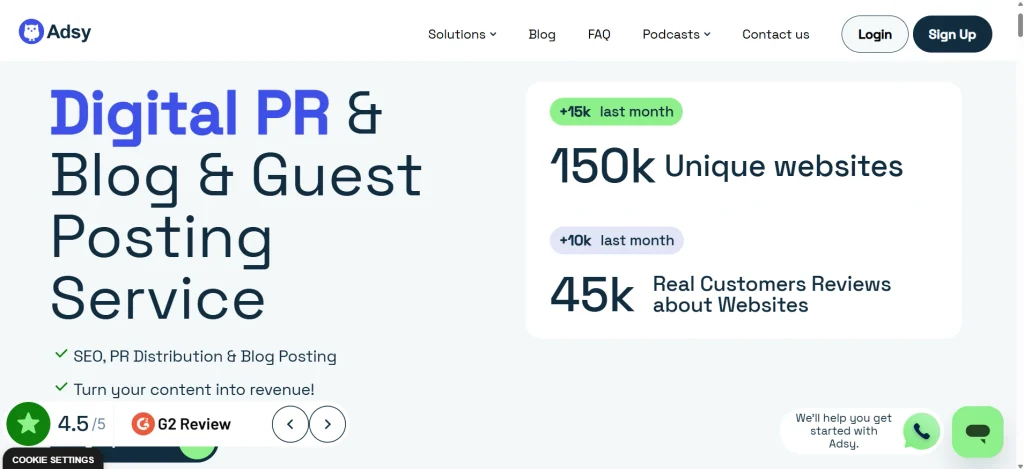Click the "+10k last month" purple badge

click(x=616, y=240)
